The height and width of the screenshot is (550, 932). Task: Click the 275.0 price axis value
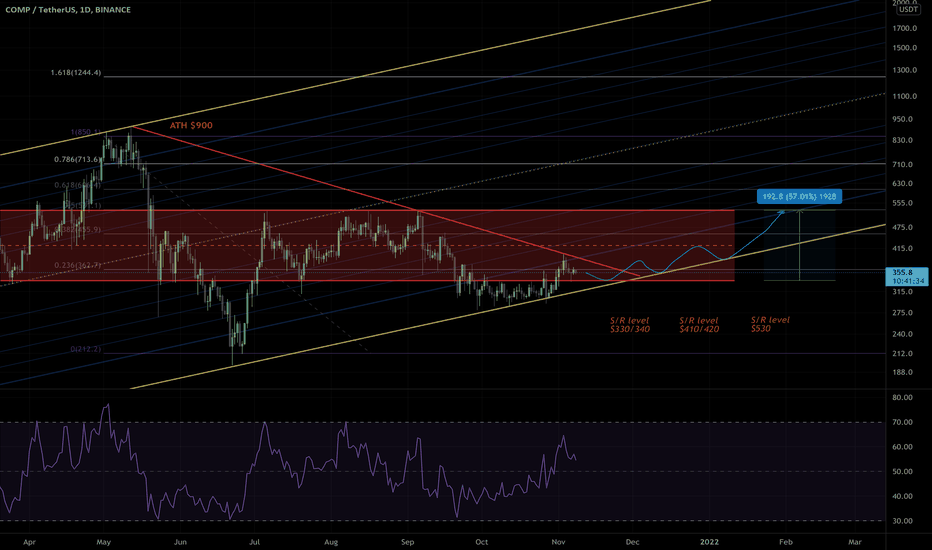click(x=903, y=313)
